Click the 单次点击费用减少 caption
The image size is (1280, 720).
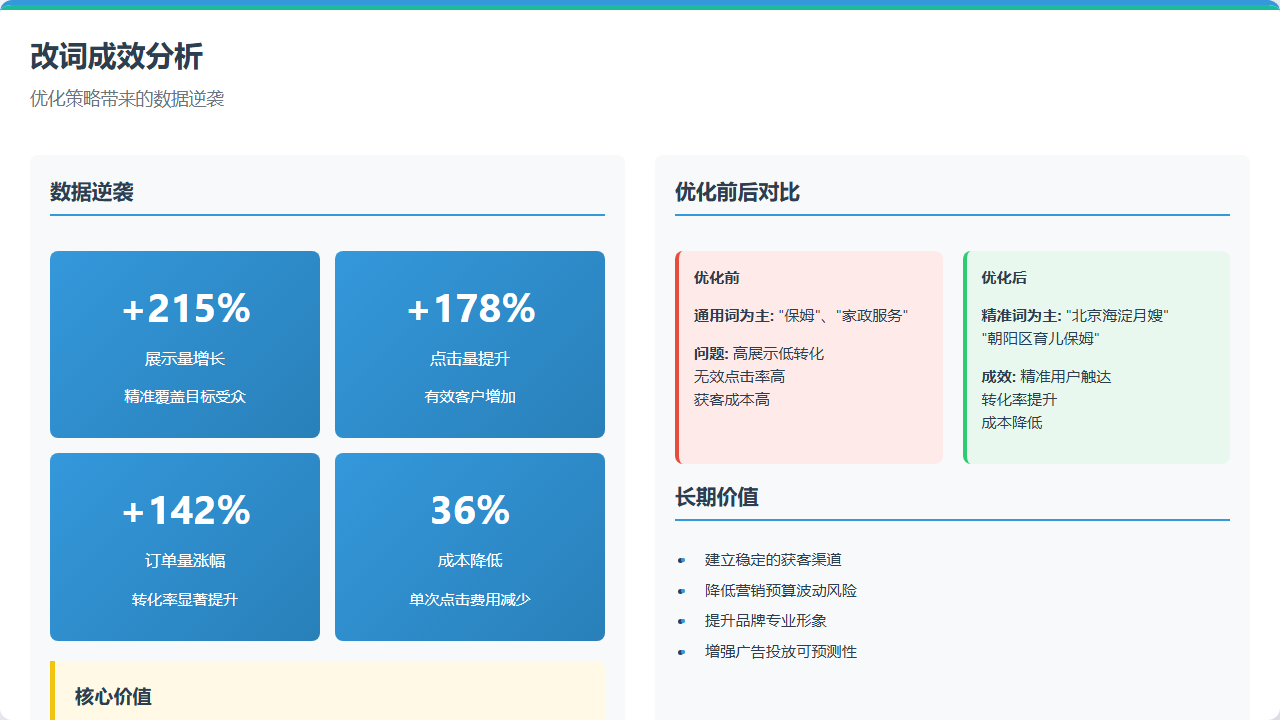pyautogui.click(x=470, y=600)
